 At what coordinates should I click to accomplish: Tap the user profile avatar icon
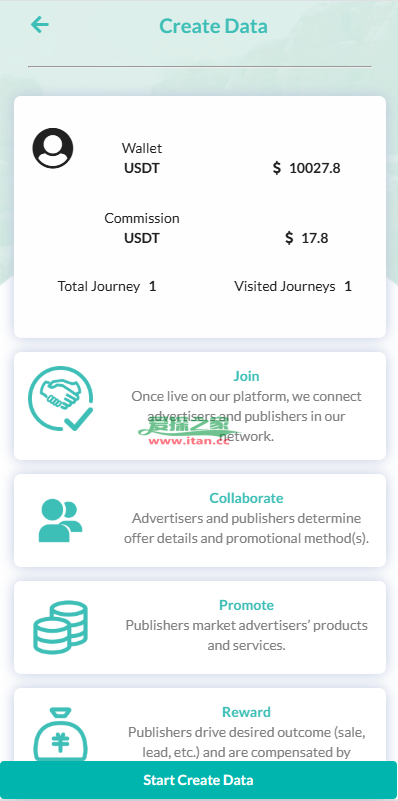pyautogui.click(x=53, y=148)
